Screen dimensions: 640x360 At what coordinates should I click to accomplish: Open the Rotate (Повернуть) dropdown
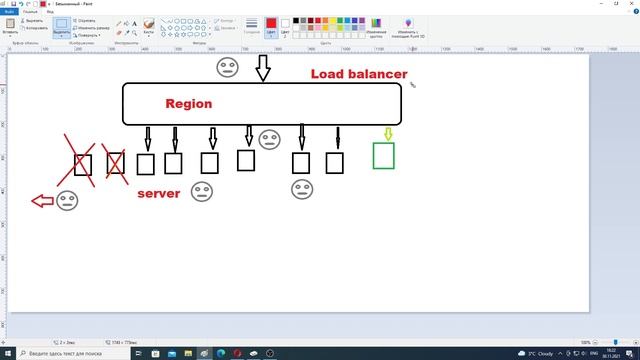(x=87, y=36)
